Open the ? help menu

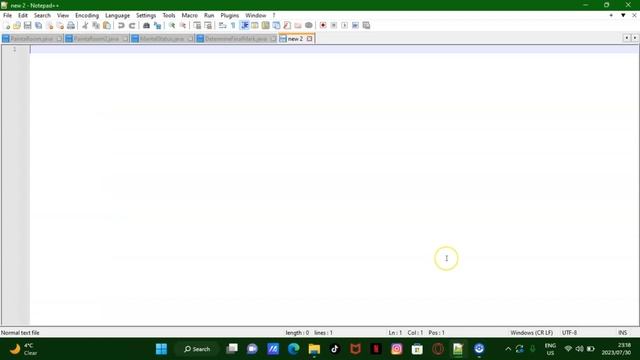click(274, 15)
